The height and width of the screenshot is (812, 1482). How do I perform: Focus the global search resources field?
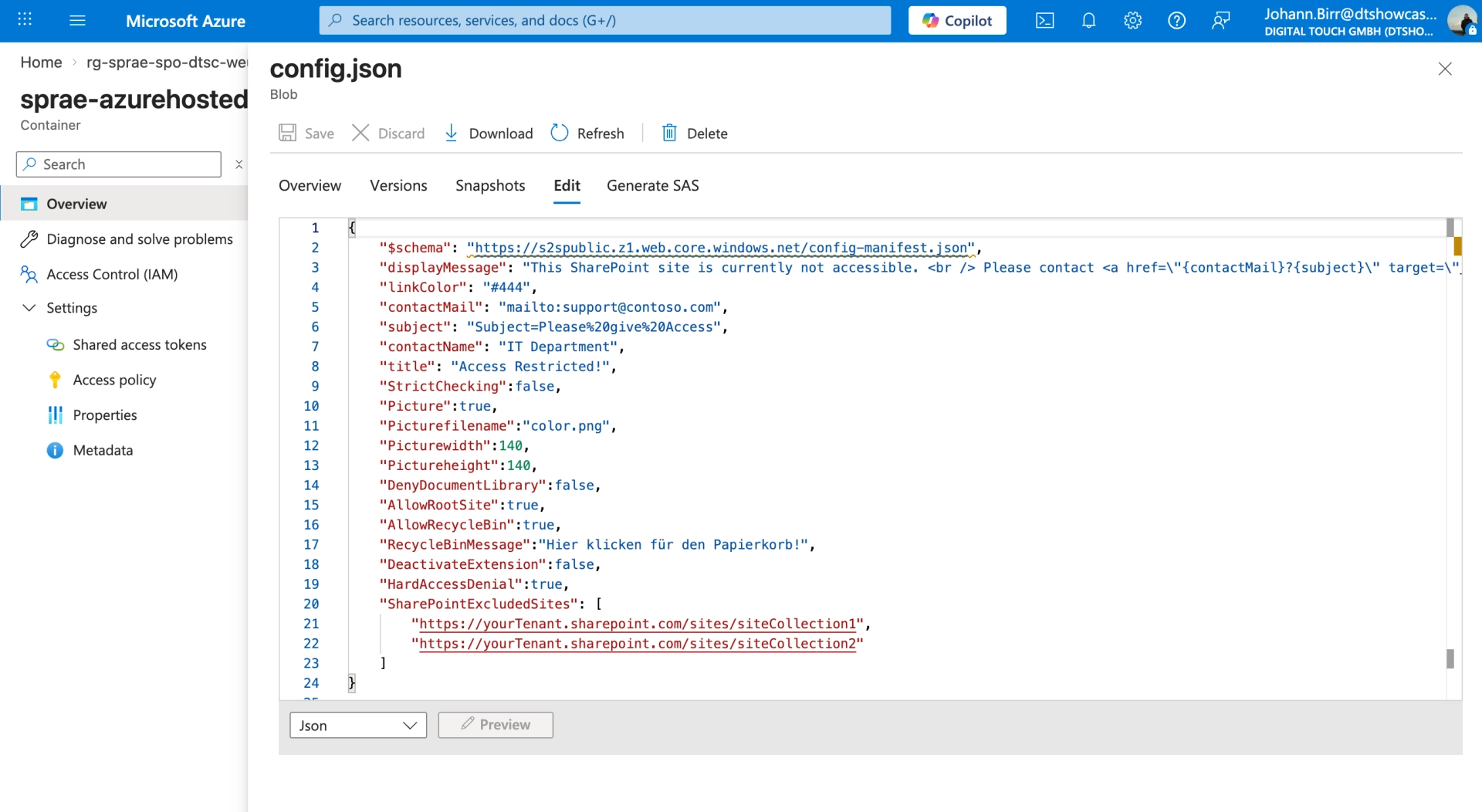pos(605,20)
